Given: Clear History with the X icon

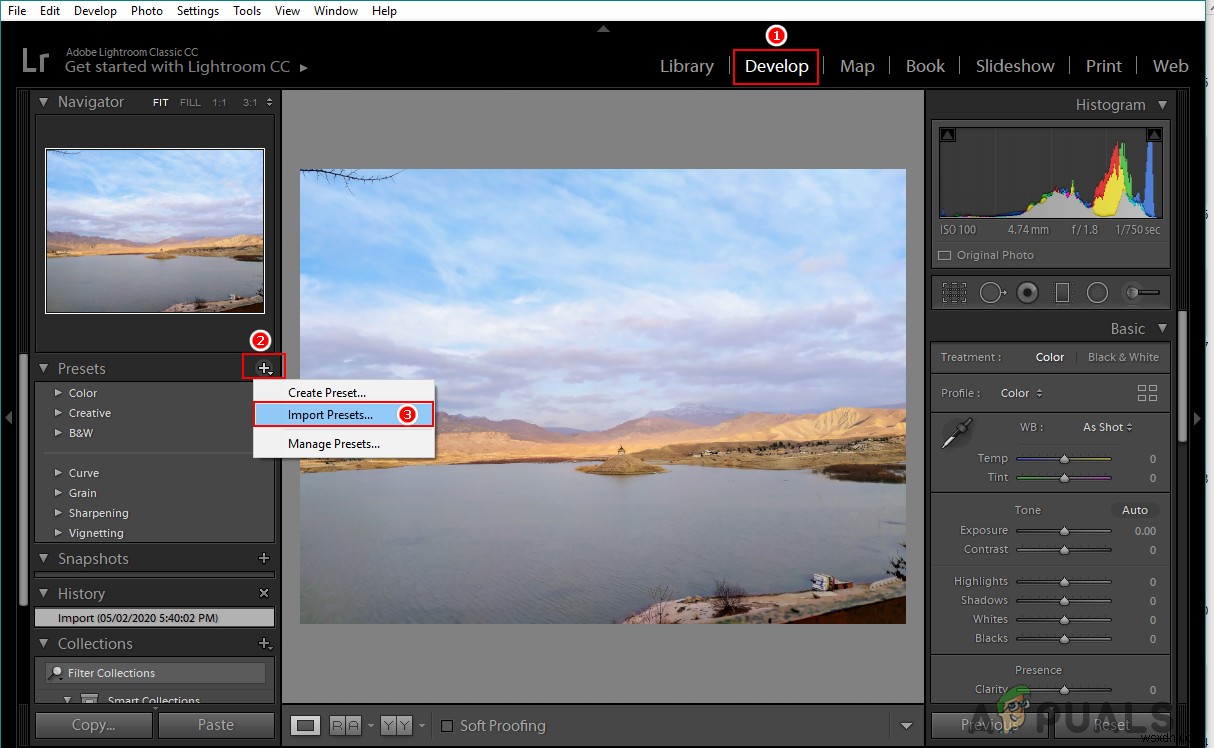Looking at the screenshot, I should [x=264, y=593].
